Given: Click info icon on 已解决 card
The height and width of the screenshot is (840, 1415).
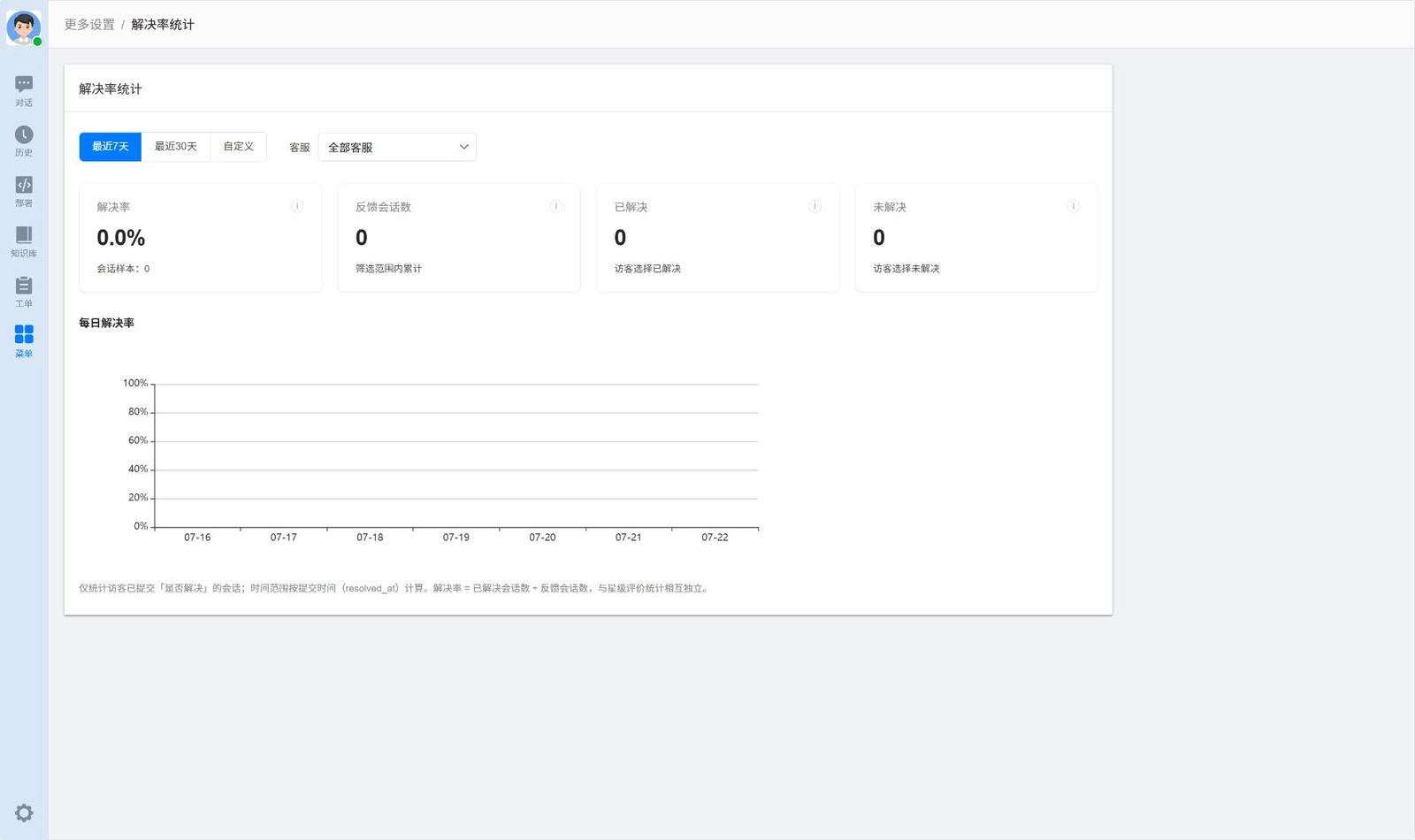Looking at the screenshot, I should 815,206.
